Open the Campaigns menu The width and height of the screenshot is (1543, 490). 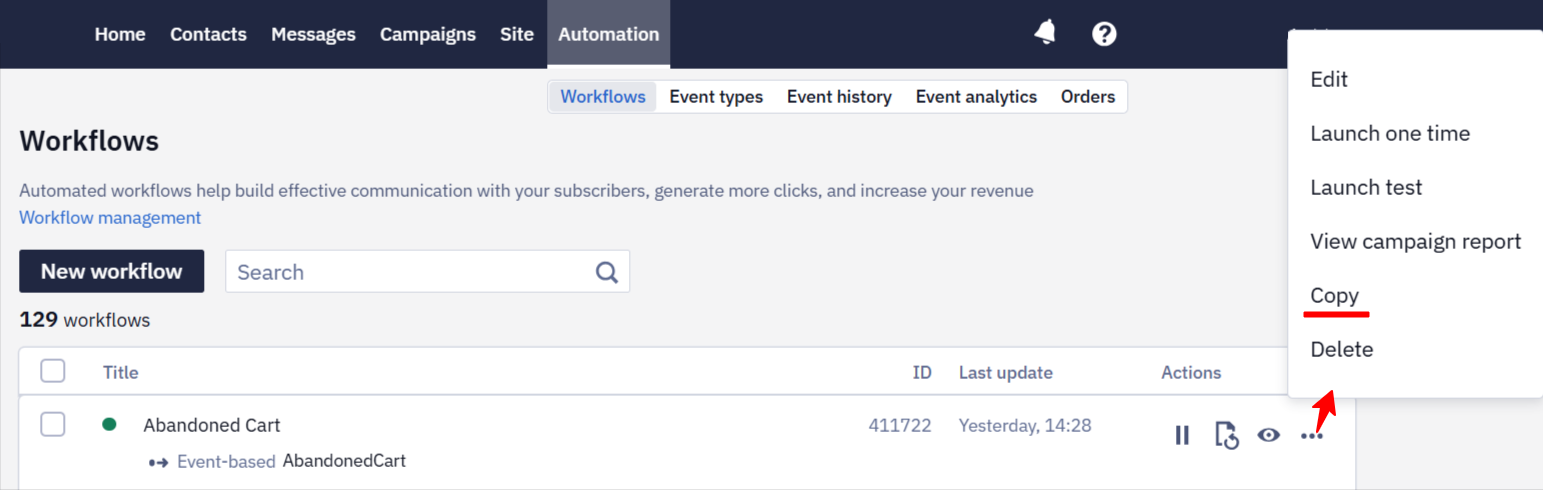428,34
